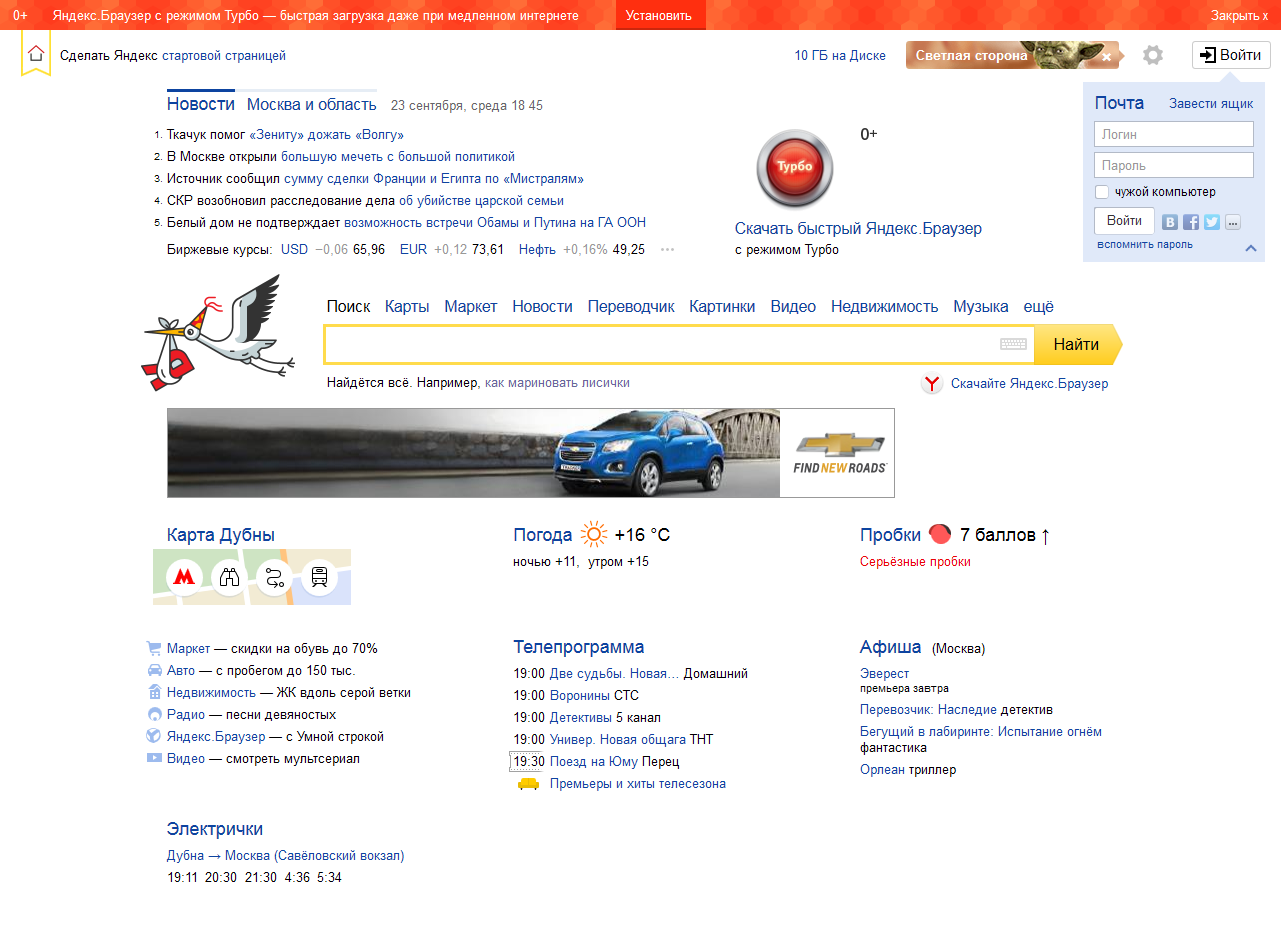Image resolution: width=1281 pixels, height=935 pixels.
Task: Open the Карта Дубны heading link
Action: coord(221,535)
